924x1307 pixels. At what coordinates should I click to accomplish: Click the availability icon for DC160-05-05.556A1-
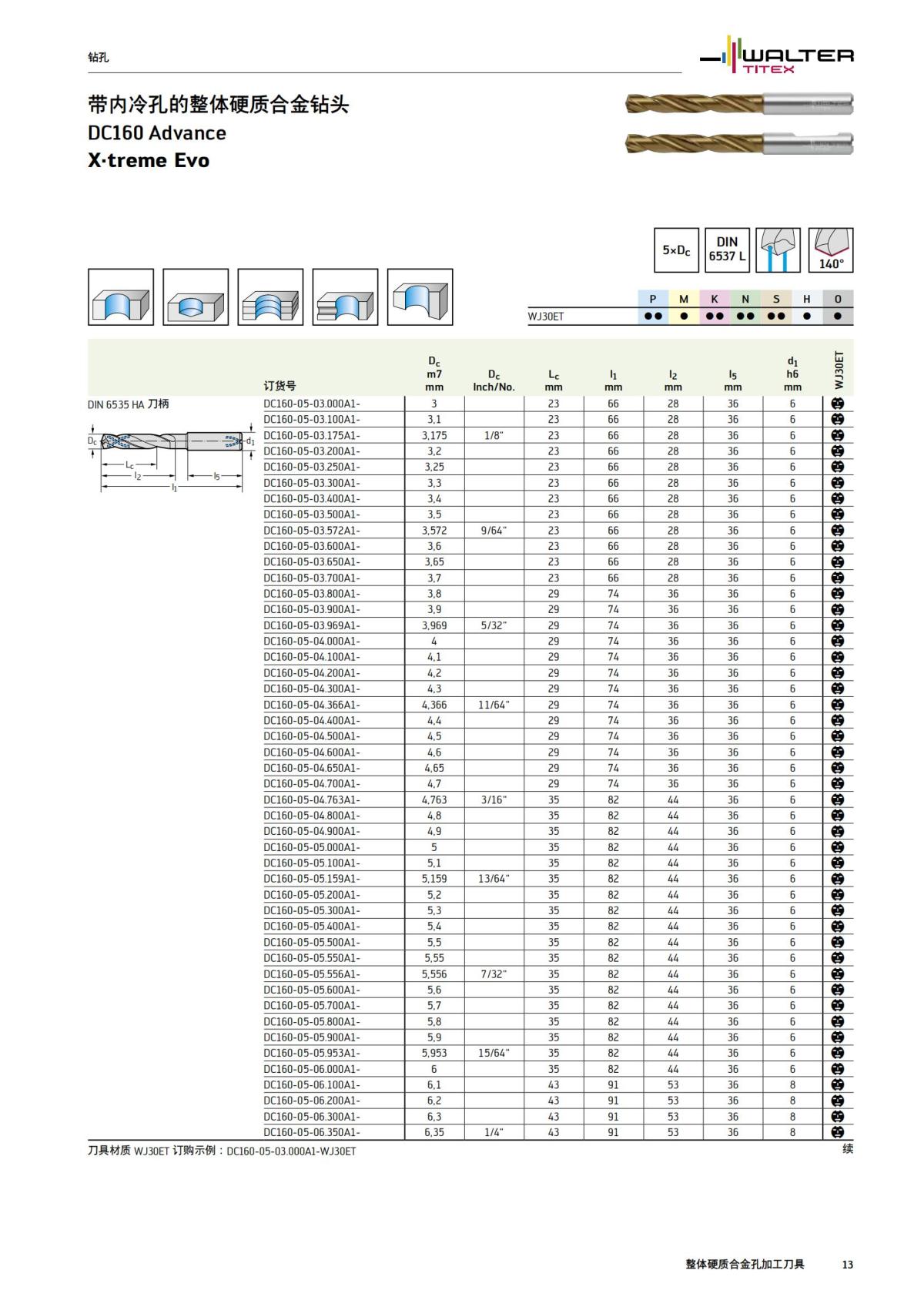coord(838,974)
